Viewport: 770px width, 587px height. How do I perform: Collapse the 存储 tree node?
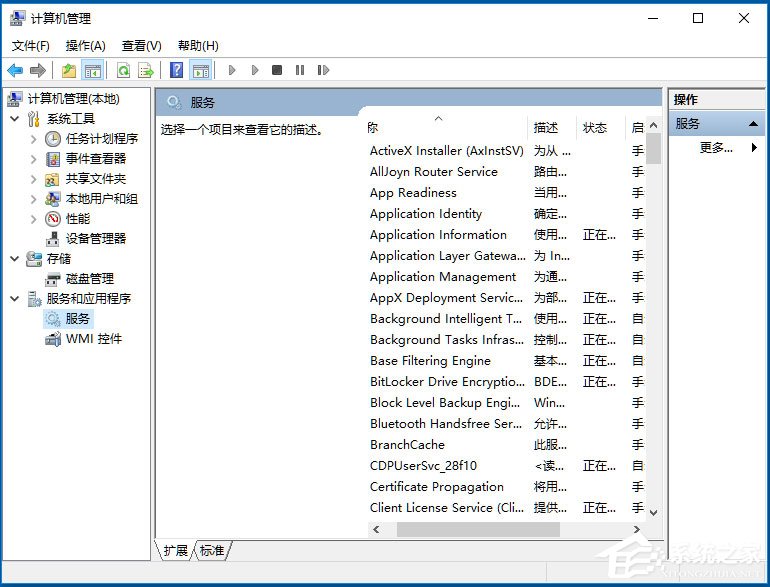tap(15, 258)
